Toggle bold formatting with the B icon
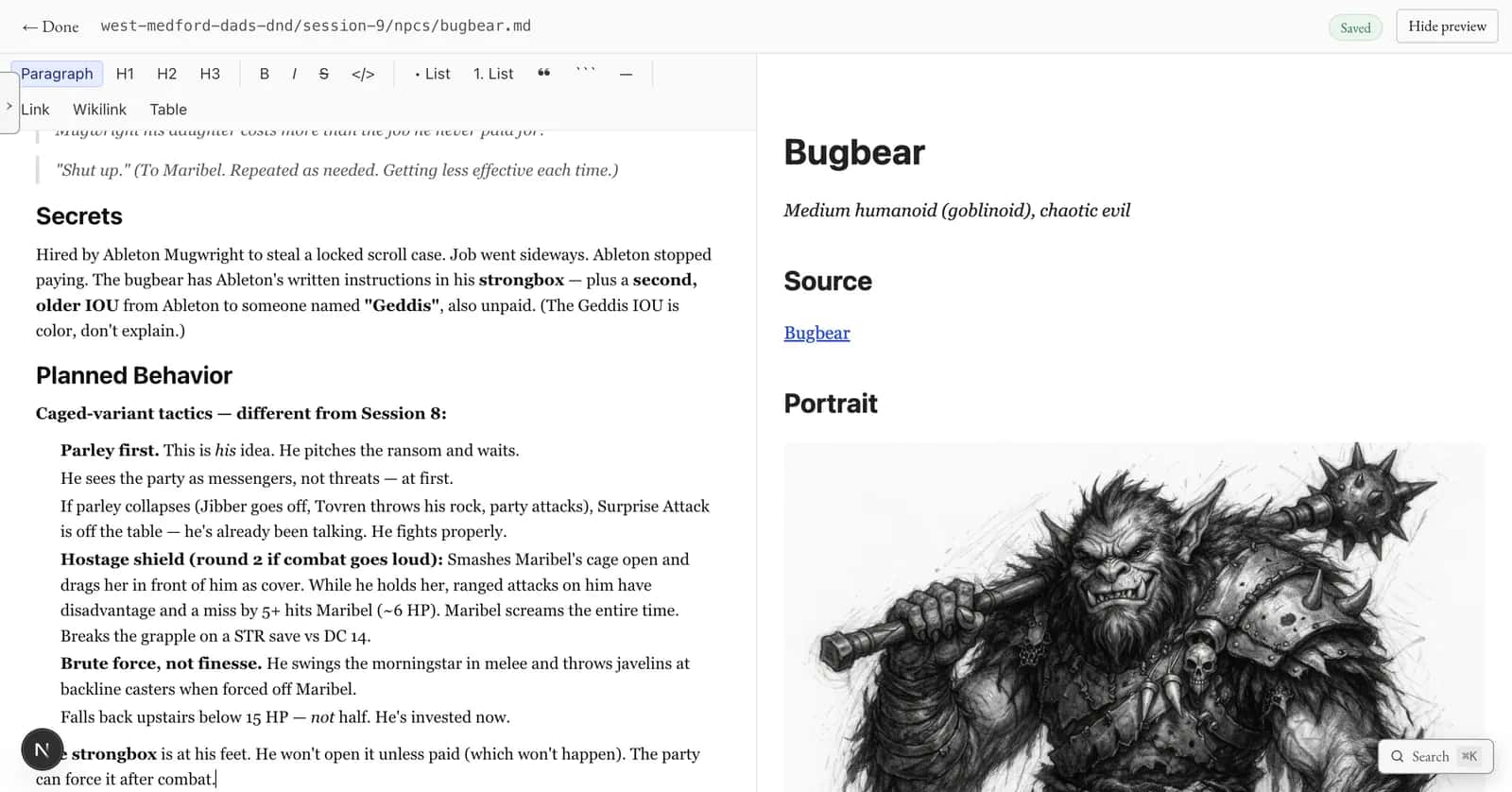Image resolution: width=1512 pixels, height=792 pixels. [265, 74]
